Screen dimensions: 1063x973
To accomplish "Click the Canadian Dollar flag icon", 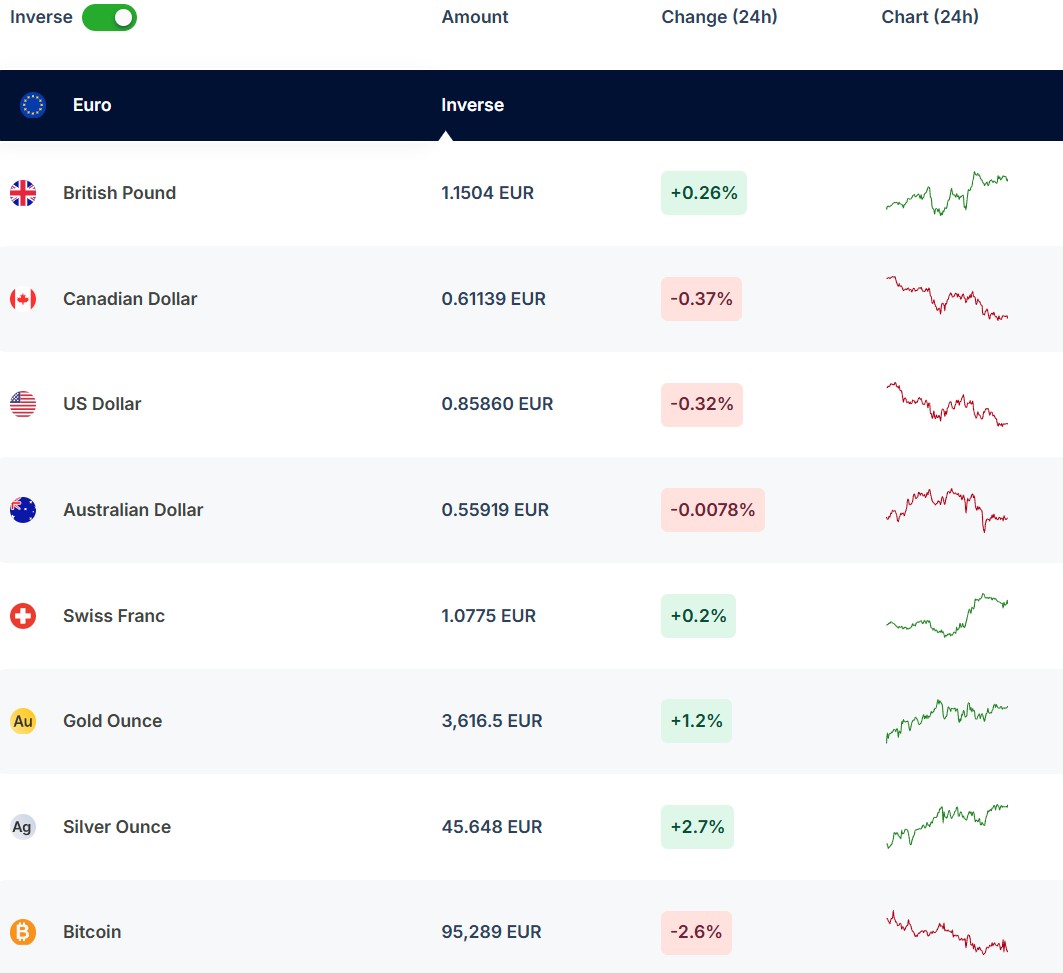I will tap(23, 299).
